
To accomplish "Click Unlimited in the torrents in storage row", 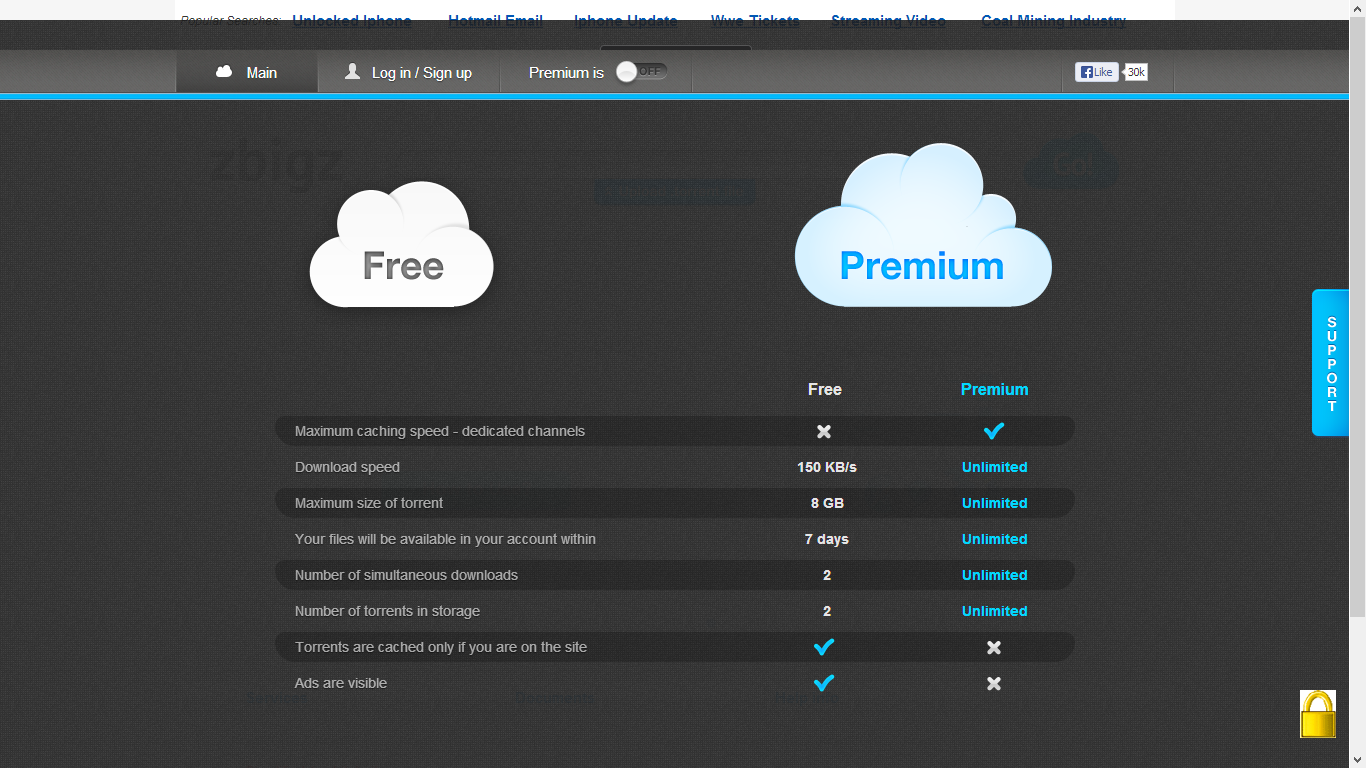I will tap(995, 611).
